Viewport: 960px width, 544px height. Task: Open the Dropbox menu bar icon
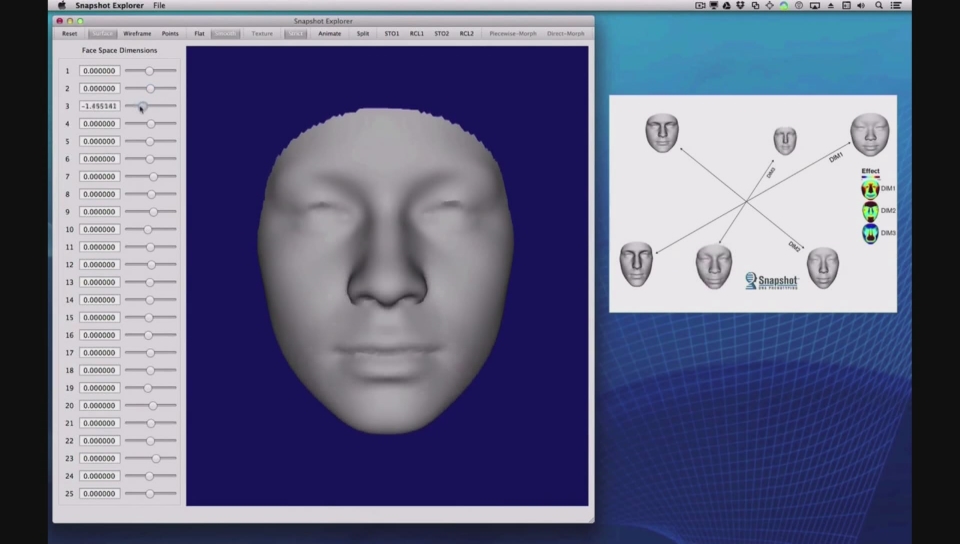741,5
